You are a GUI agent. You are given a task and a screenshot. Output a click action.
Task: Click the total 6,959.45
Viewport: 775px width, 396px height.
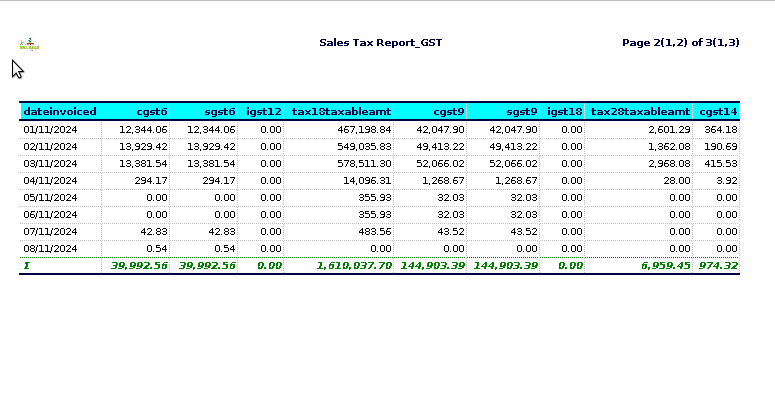pyautogui.click(x=666, y=265)
